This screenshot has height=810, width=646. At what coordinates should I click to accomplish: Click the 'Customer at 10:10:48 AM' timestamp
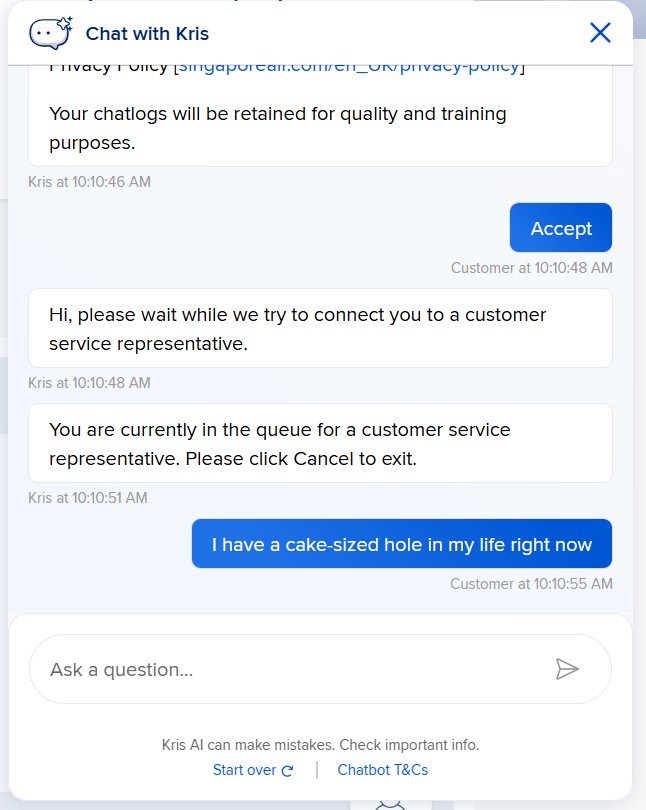point(531,268)
